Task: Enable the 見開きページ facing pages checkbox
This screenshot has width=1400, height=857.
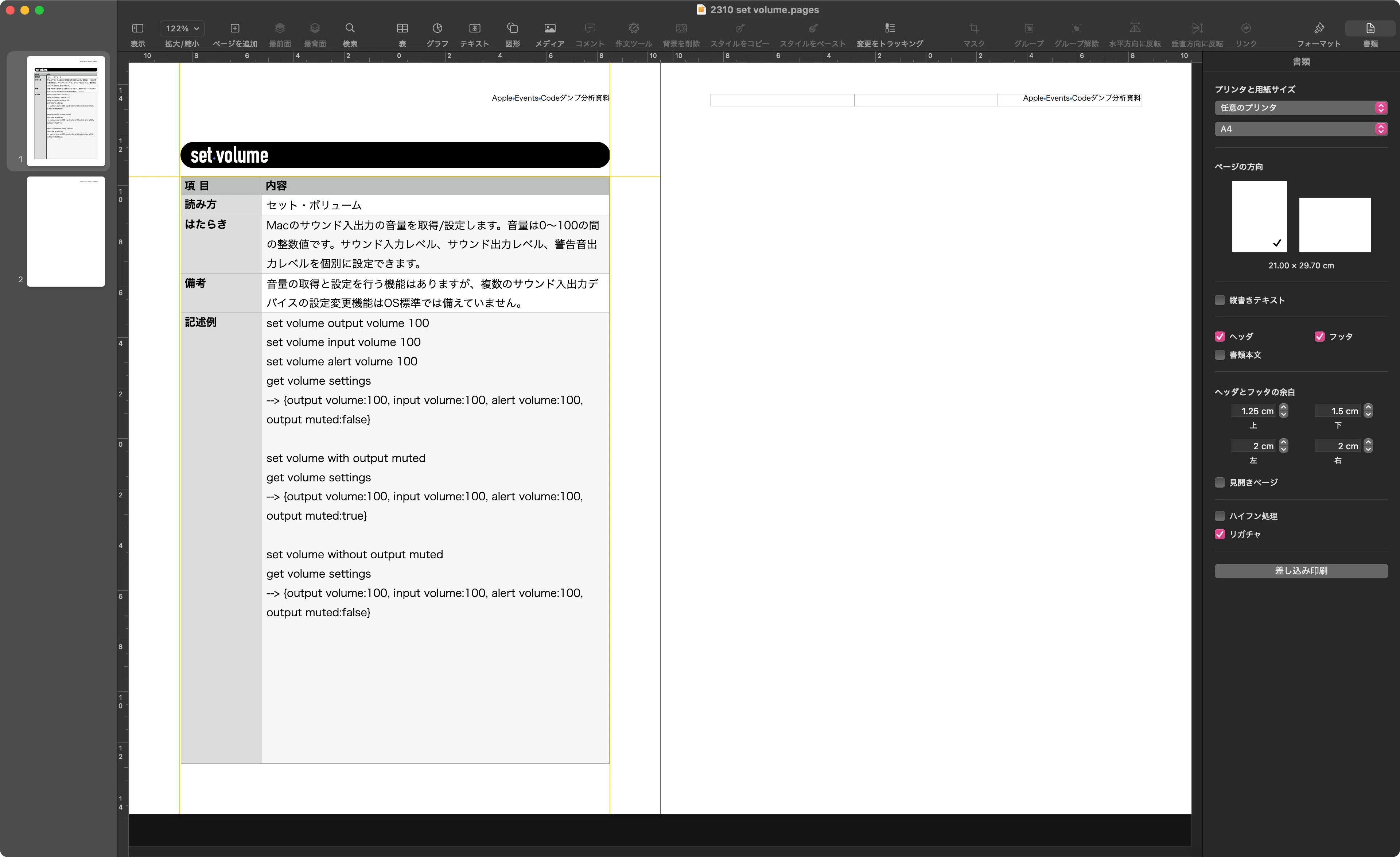Action: 1220,482
